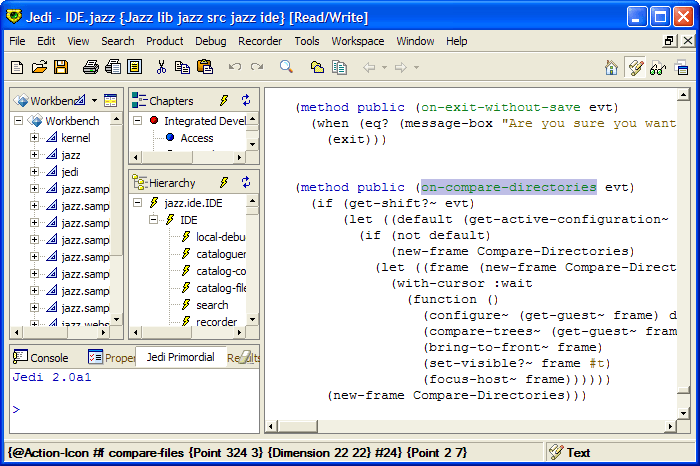Expand the jedi tree node
The width and height of the screenshot is (700, 466).
coord(34,171)
